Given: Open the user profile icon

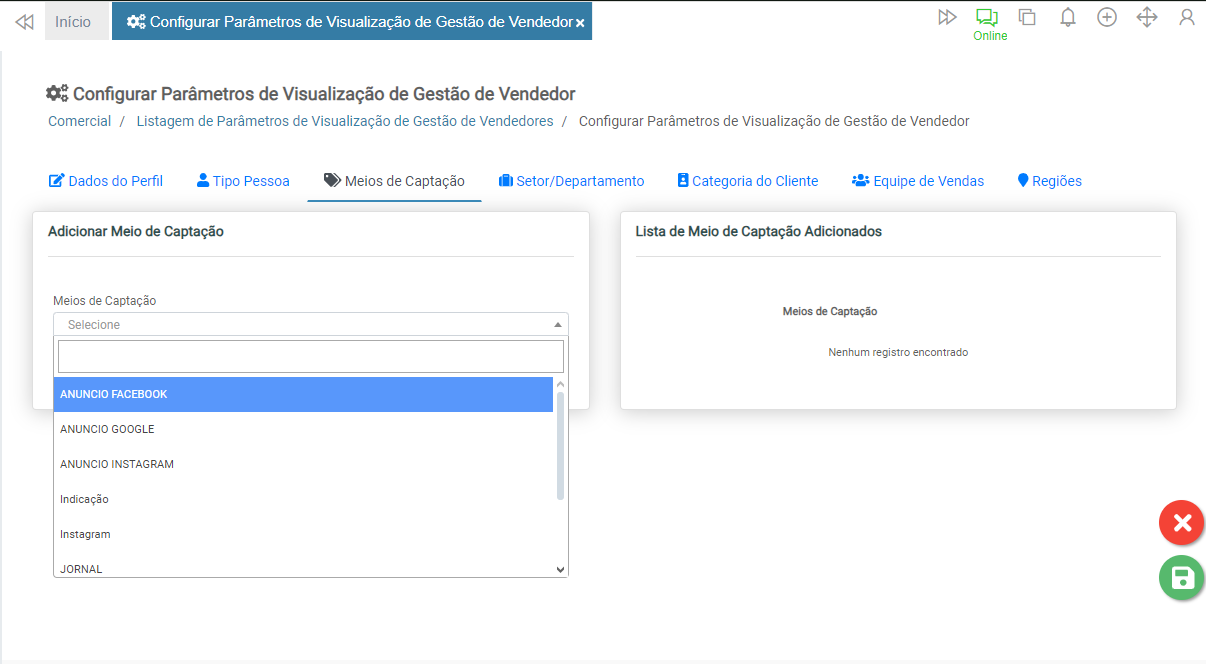Looking at the screenshot, I should [1187, 17].
